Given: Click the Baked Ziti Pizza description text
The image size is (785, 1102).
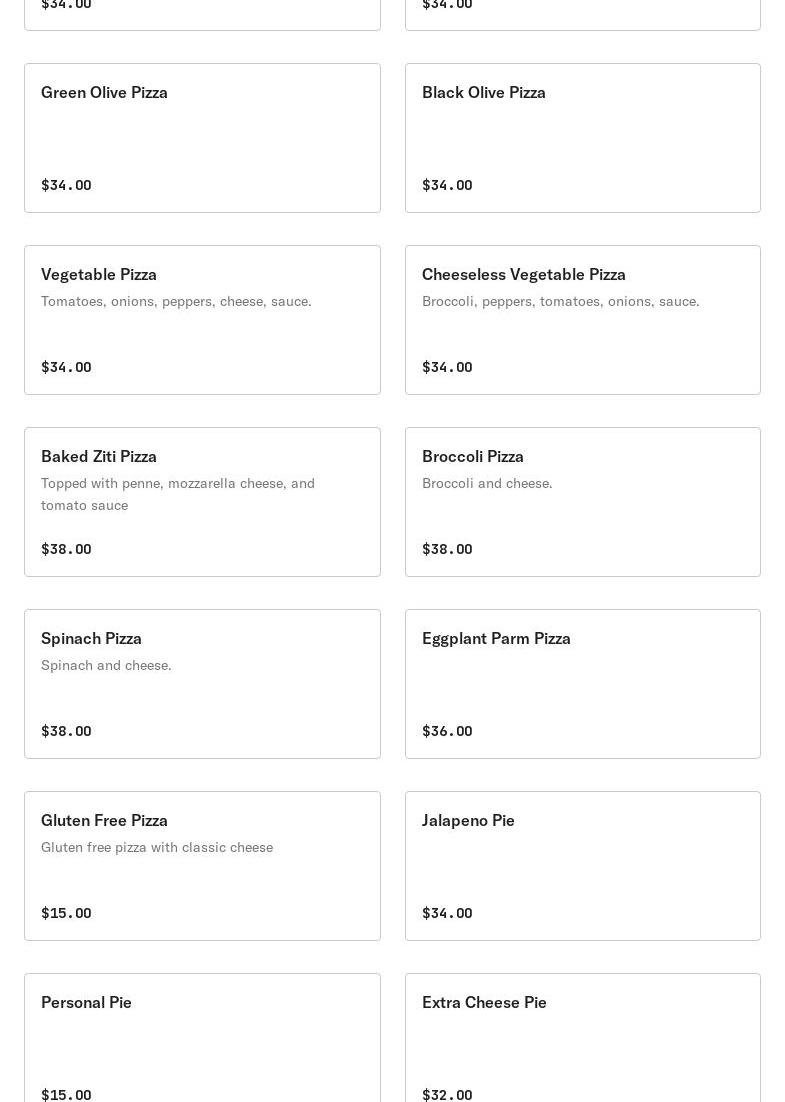Looking at the screenshot, I should click(178, 494).
